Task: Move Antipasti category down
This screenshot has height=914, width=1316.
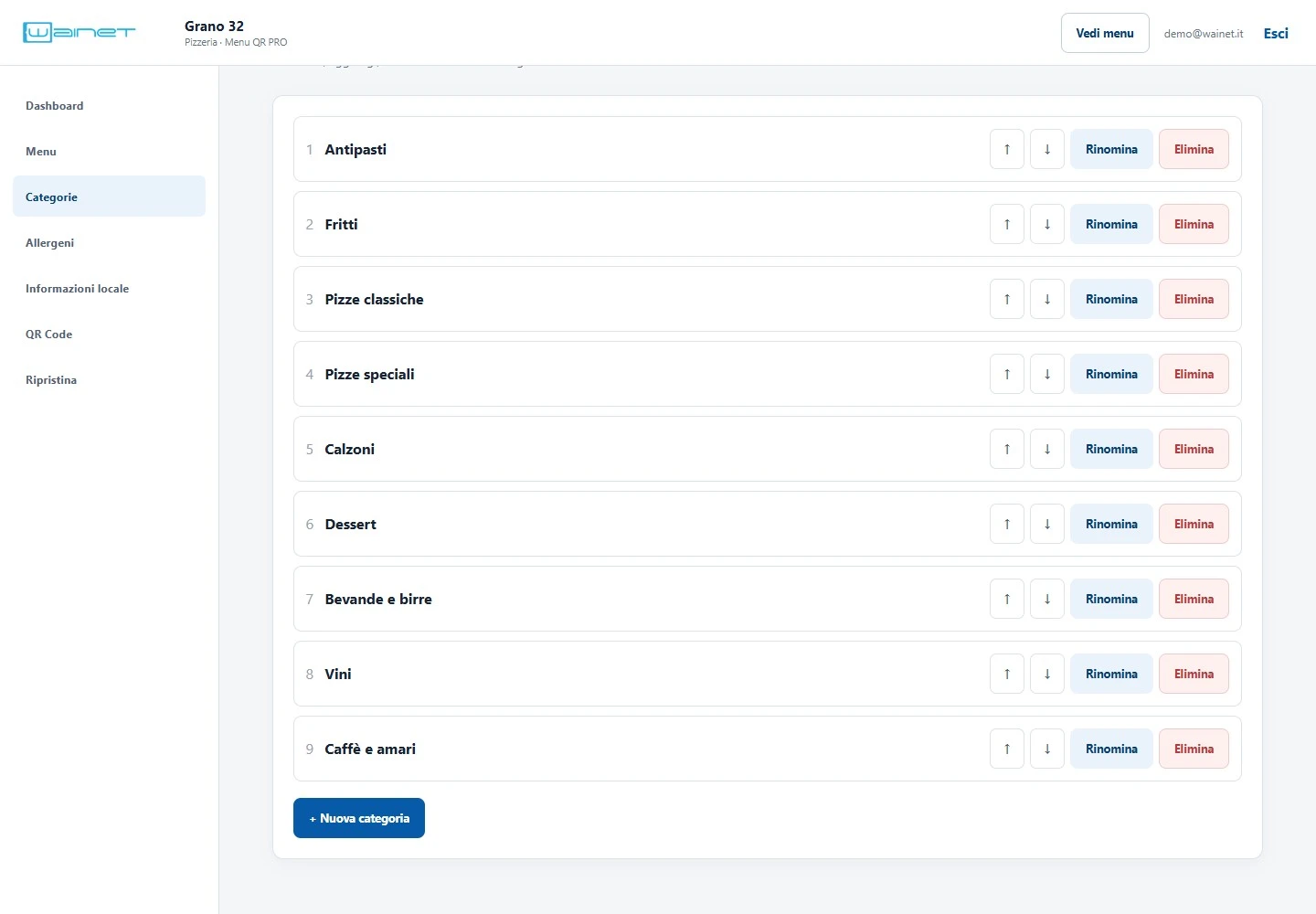Action: [1047, 149]
